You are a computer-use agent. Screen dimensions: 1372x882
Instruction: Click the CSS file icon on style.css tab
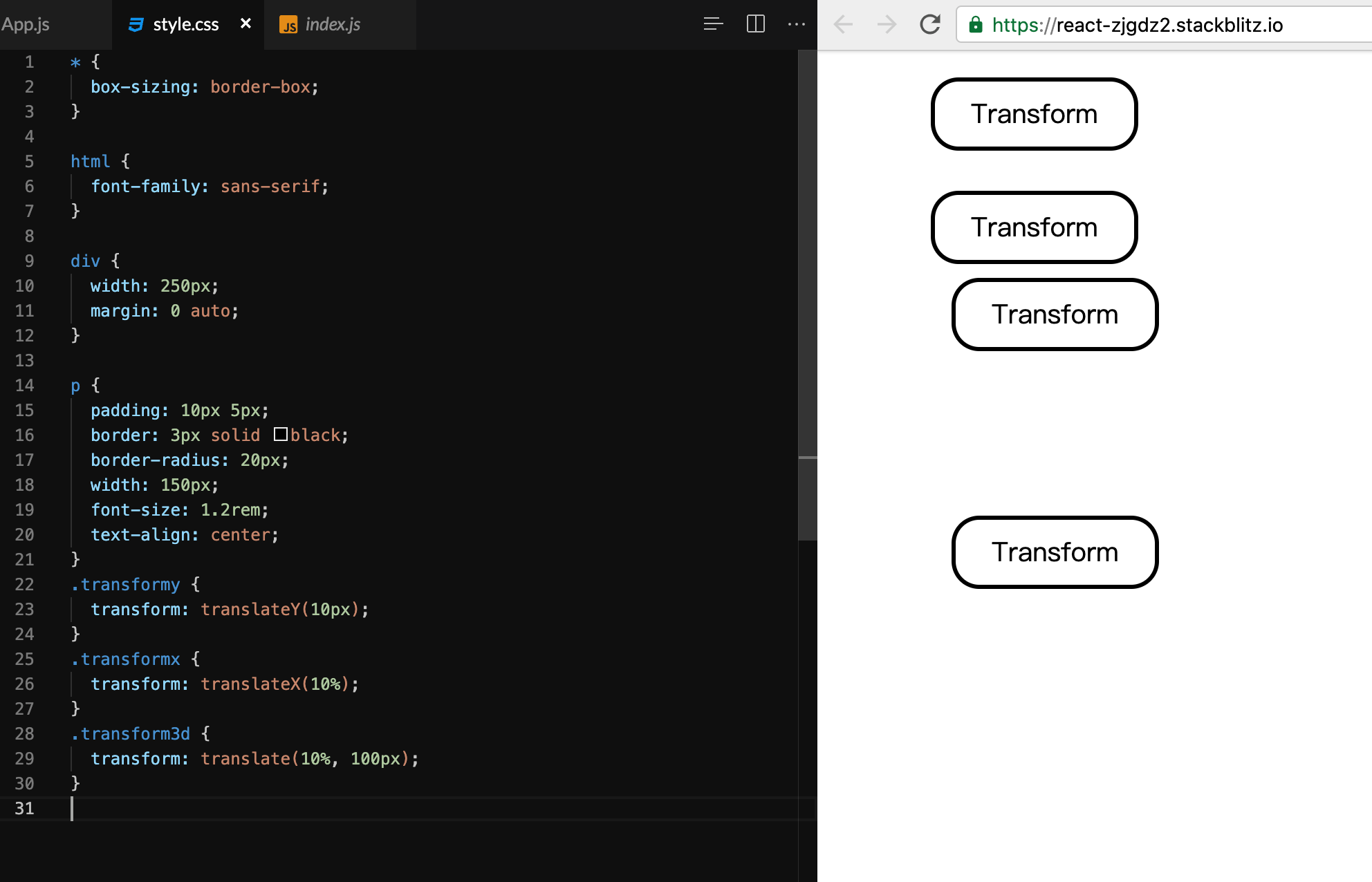tap(136, 25)
